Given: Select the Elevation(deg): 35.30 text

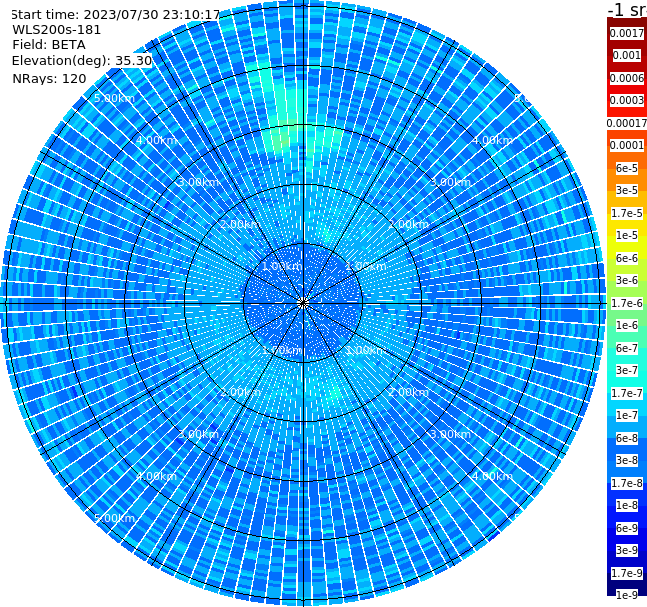Looking at the screenshot, I should click(x=82, y=61).
